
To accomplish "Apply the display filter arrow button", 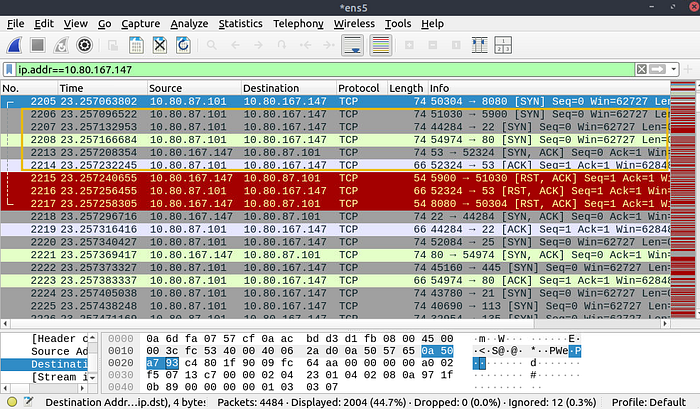I will coord(657,70).
